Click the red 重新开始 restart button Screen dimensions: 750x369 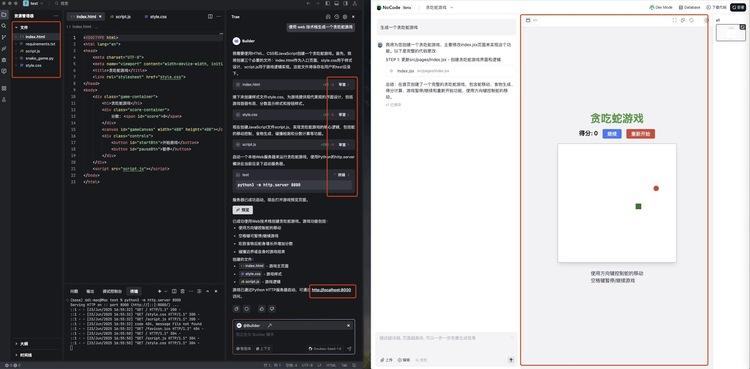coord(640,134)
